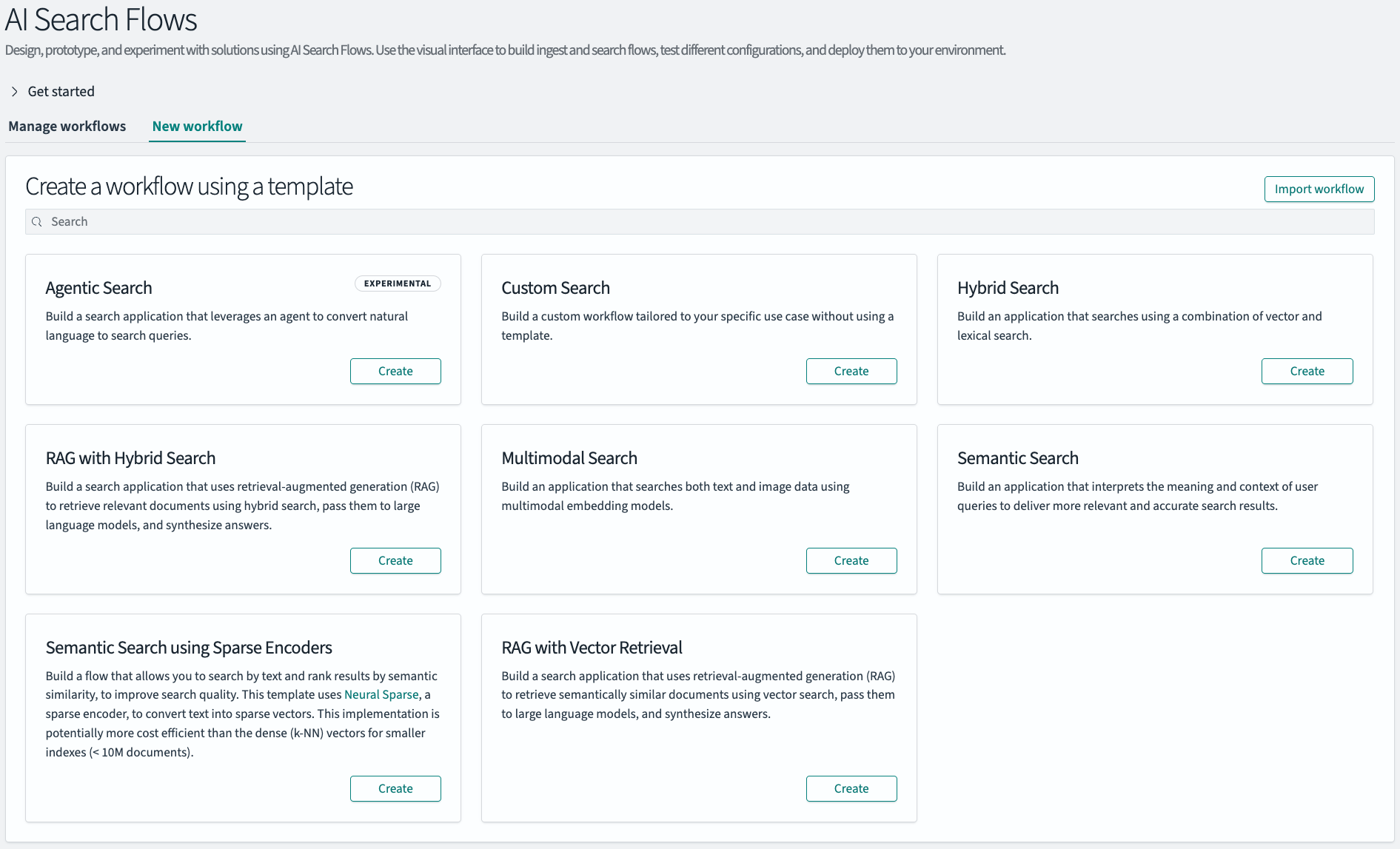Create a RAG with Hybrid Search workflow
The width and height of the screenshot is (1400, 849).
point(395,560)
